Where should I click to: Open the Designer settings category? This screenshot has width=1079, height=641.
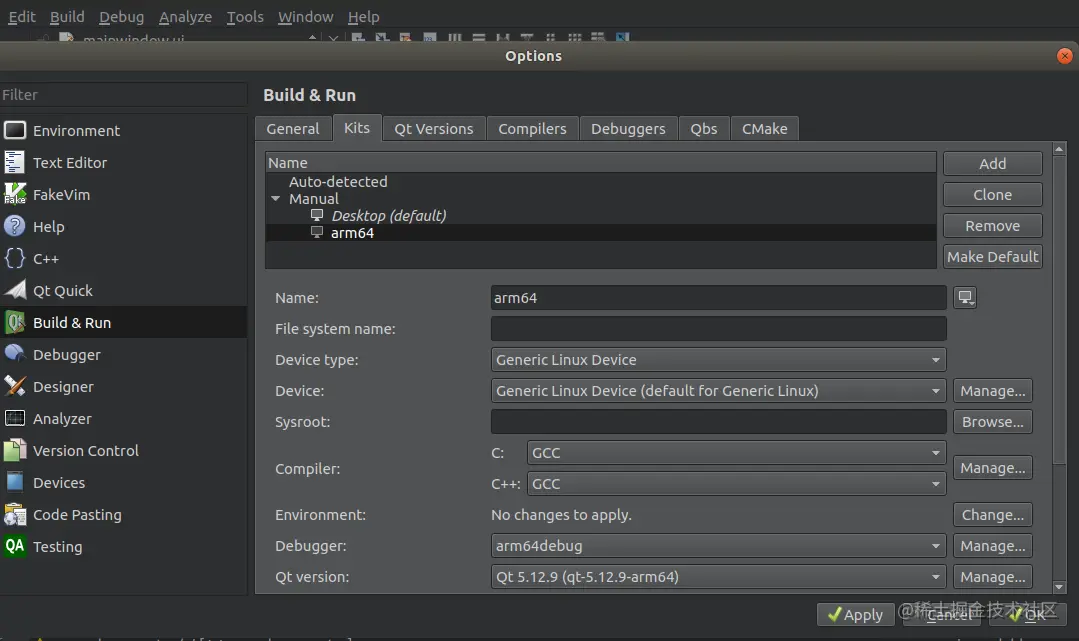click(x=124, y=387)
